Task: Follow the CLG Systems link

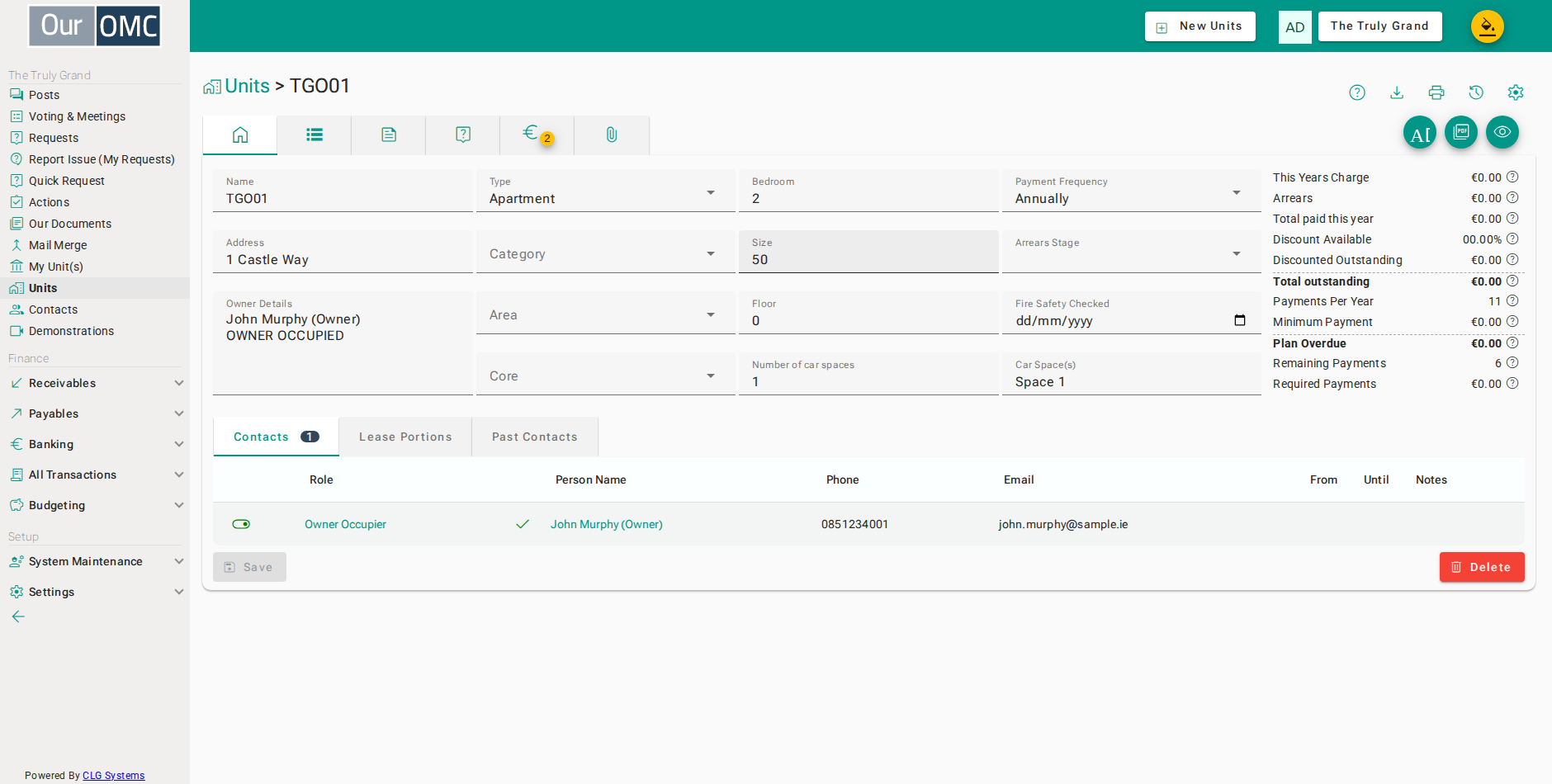Action: (113, 776)
